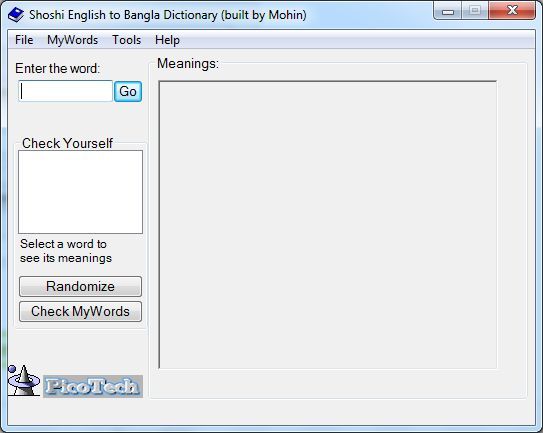Click the "Meanings:" group heading
Image resolution: width=543 pixels, height=433 pixels.
[188, 64]
